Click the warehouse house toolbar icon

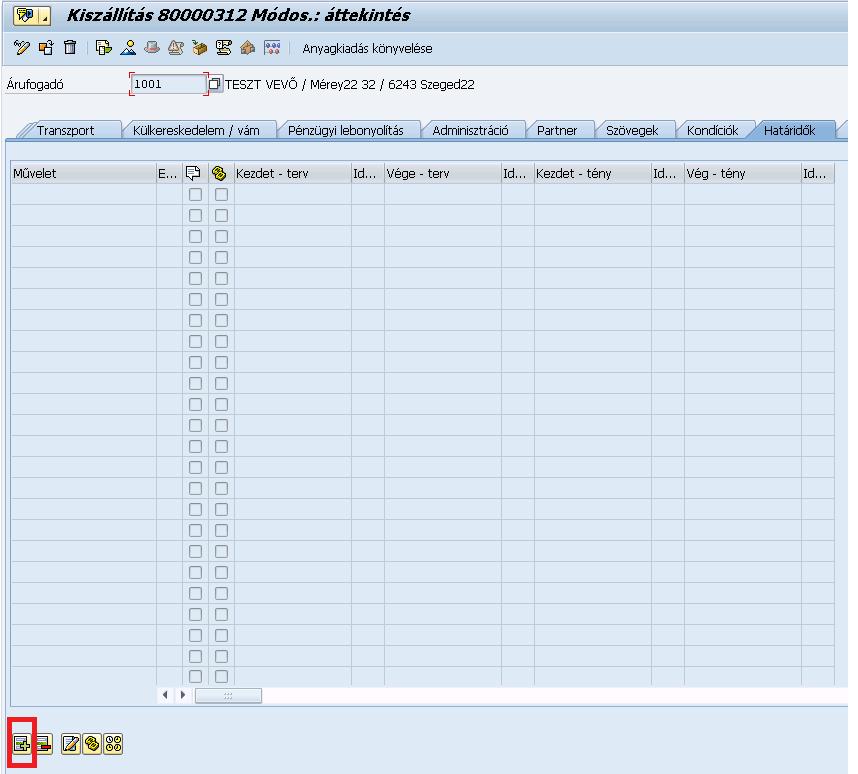pos(248,48)
